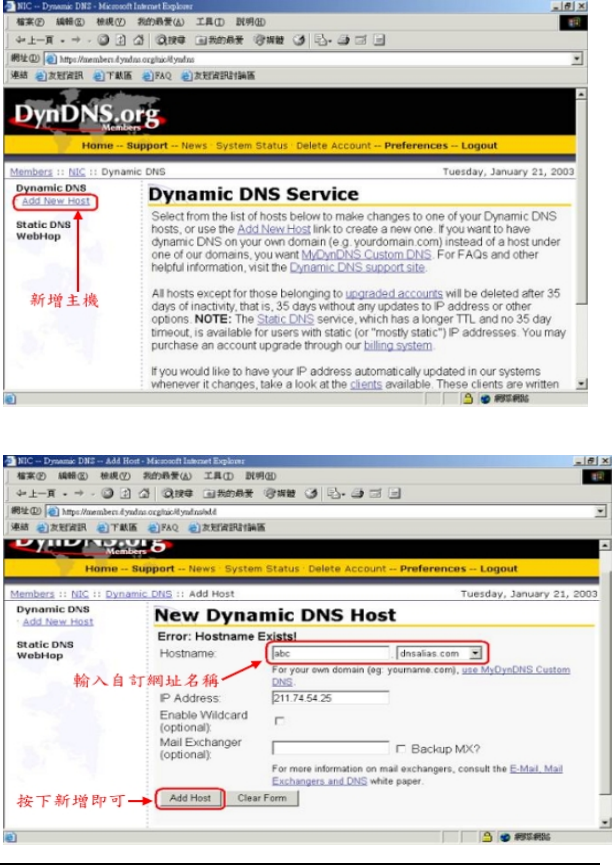
Task: Click the Add Host button
Action: tap(190, 798)
